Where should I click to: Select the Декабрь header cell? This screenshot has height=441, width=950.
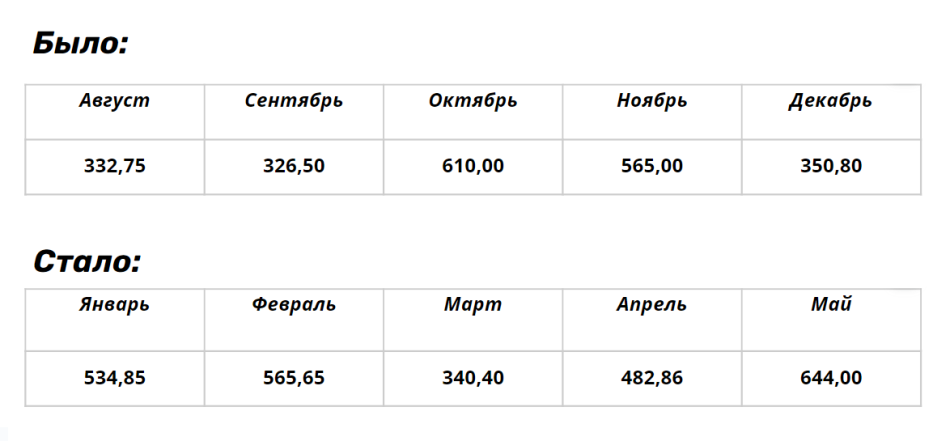pyautogui.click(x=830, y=101)
